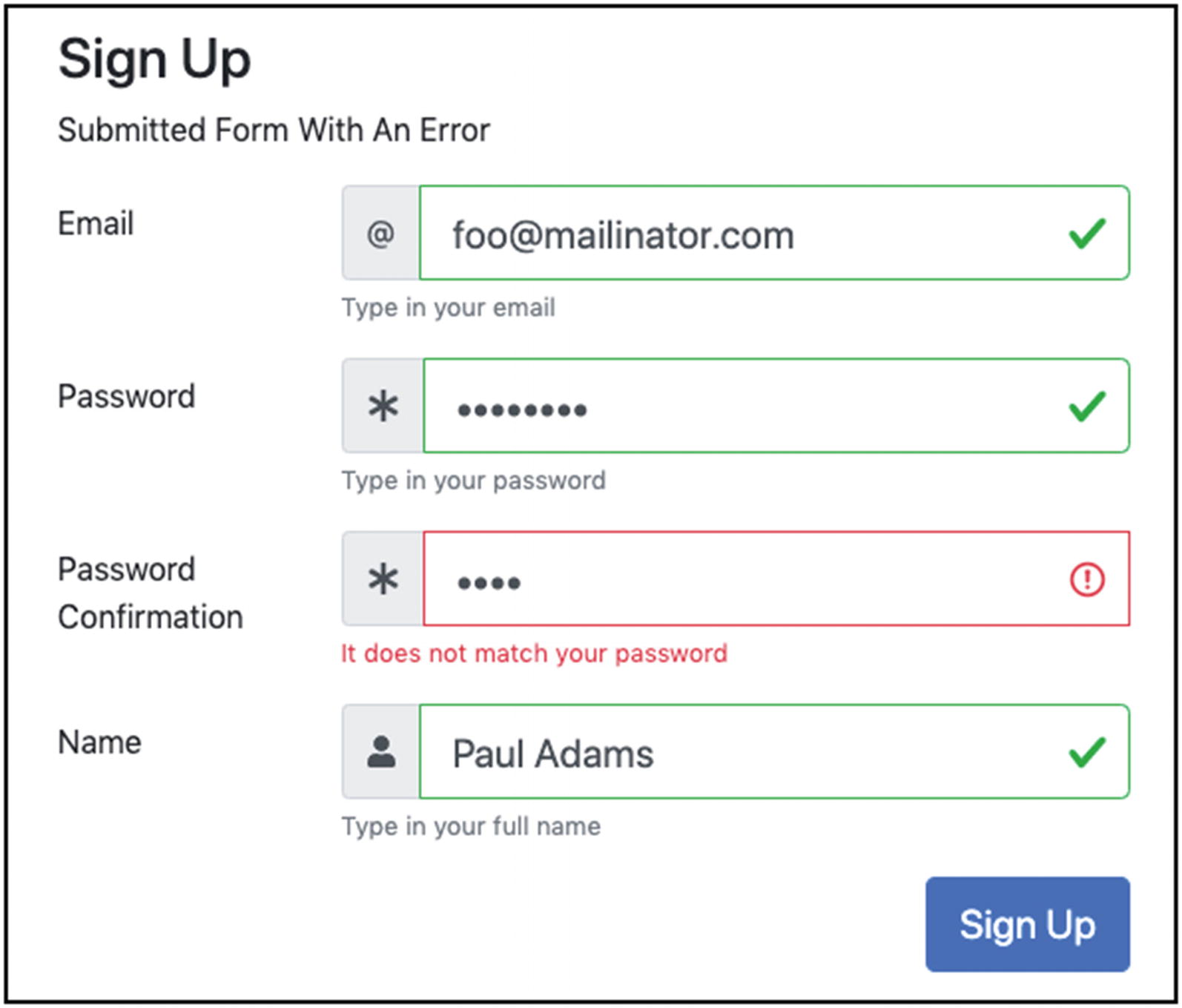This screenshot has width=1182, height=1008.
Task: Click the "Type in your email" hint text
Action: pos(448,307)
